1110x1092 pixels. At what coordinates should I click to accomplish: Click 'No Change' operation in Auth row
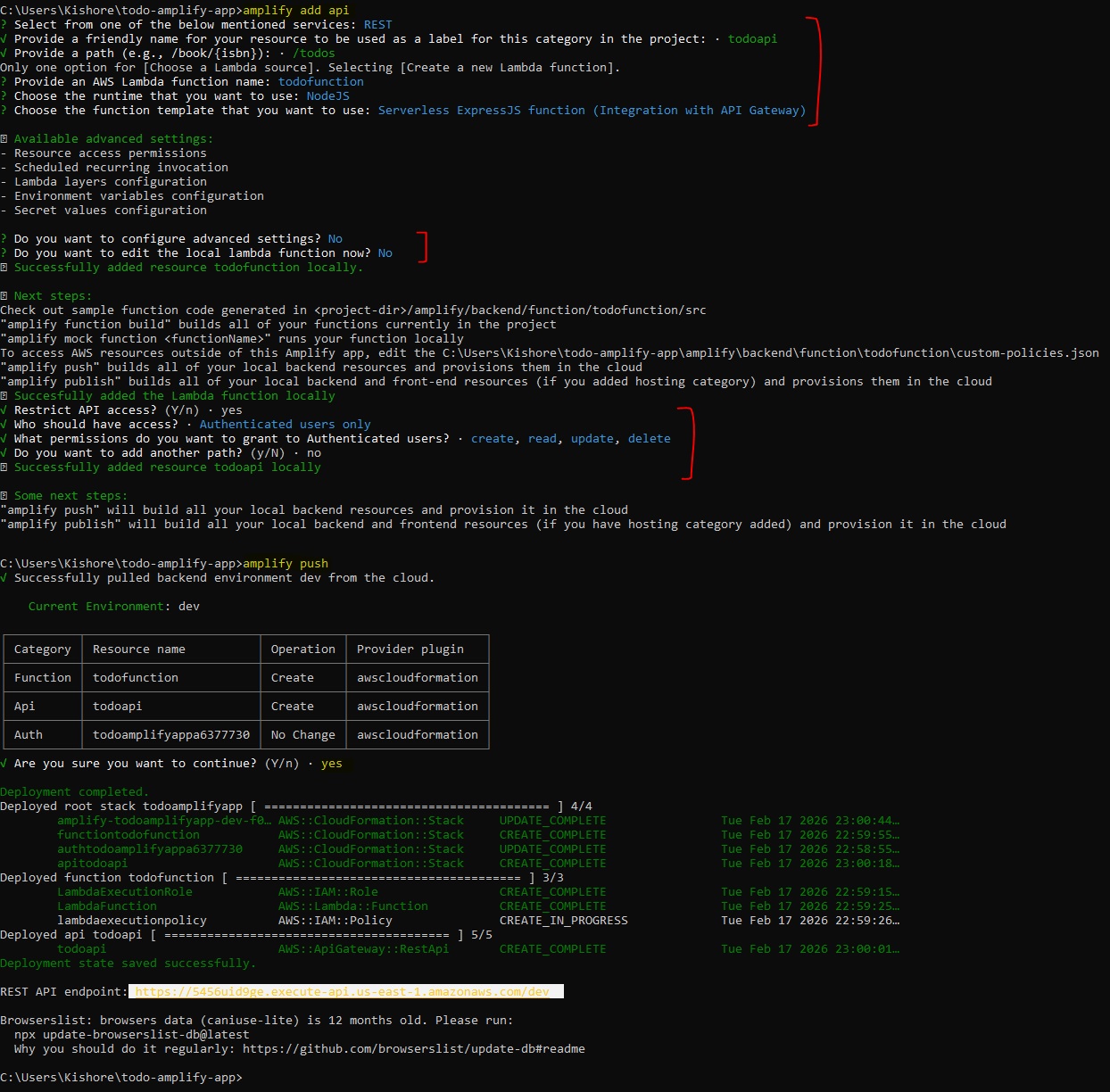[302, 734]
